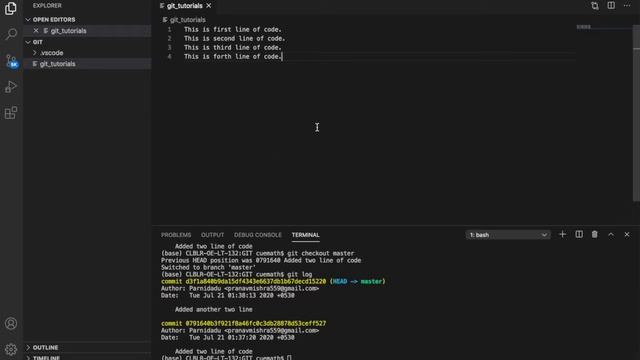Close the bottom terminal panel
This screenshot has height=360, width=640.
point(627,235)
